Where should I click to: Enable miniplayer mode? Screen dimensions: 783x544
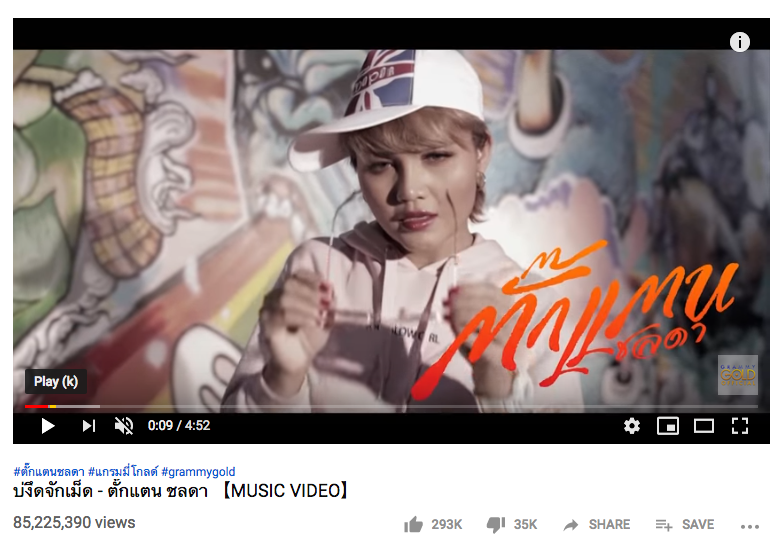click(x=668, y=426)
